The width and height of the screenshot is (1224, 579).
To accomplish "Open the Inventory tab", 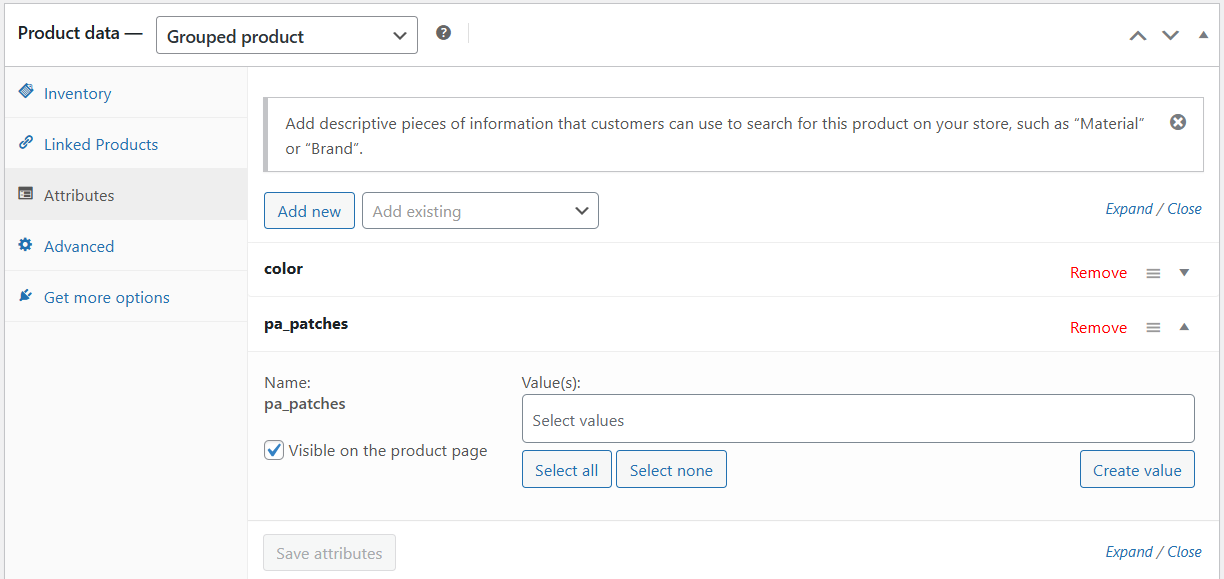I will coord(78,92).
